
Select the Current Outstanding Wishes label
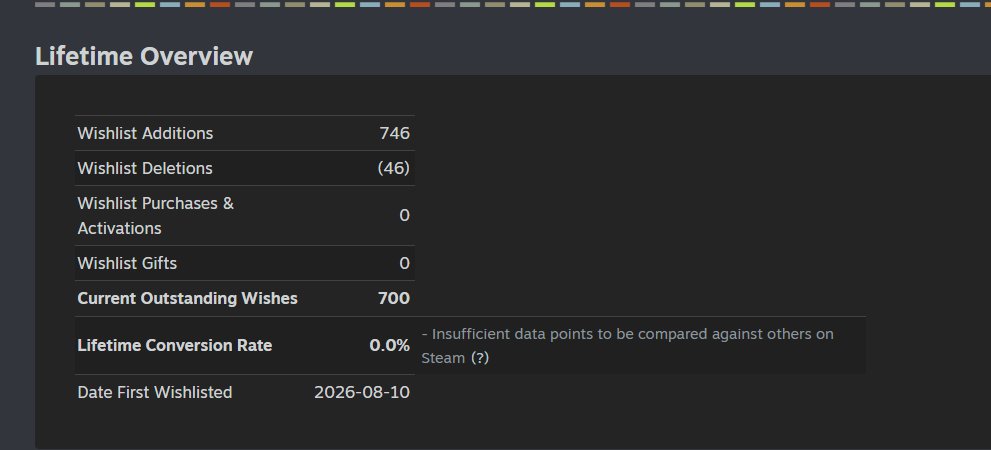(187, 298)
